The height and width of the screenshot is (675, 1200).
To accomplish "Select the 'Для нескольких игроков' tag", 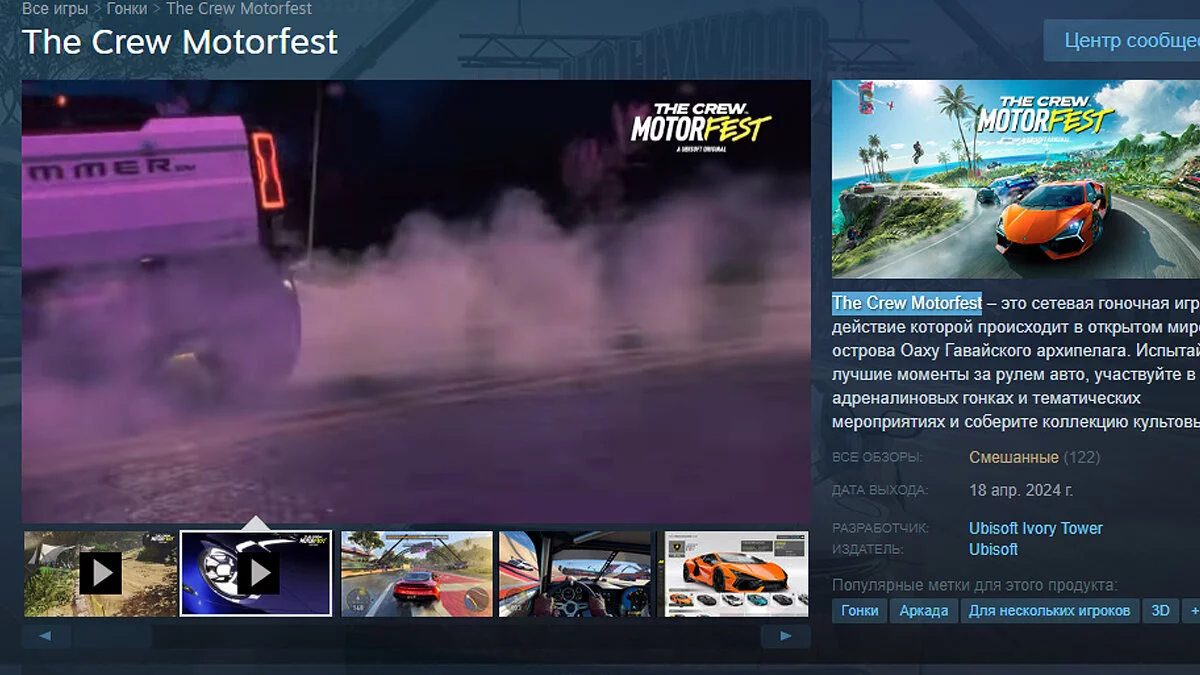I will 1050,610.
